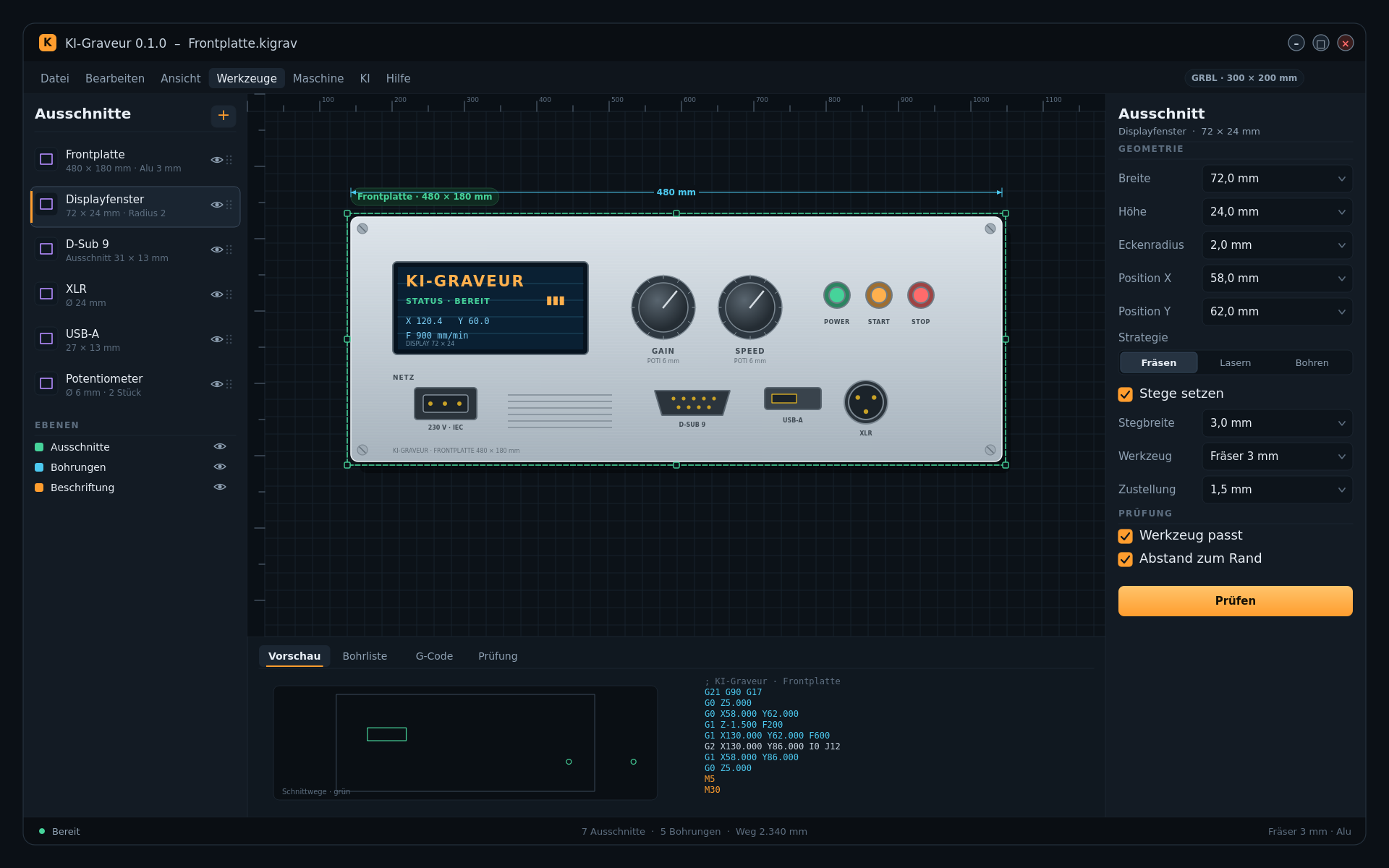Click the XLR connector on the panel
Image resolution: width=1389 pixels, height=868 pixels.
(866, 402)
